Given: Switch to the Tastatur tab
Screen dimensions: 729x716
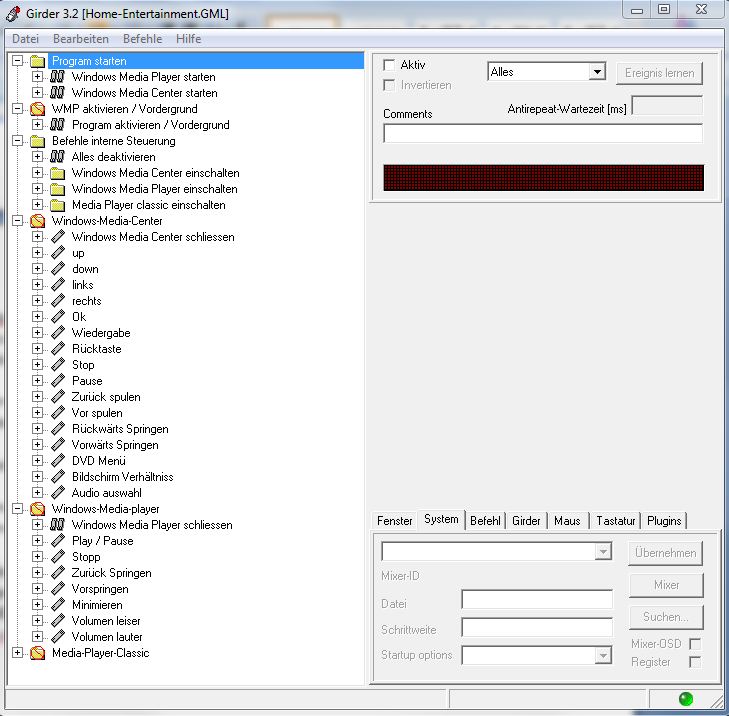Looking at the screenshot, I should click(615, 521).
